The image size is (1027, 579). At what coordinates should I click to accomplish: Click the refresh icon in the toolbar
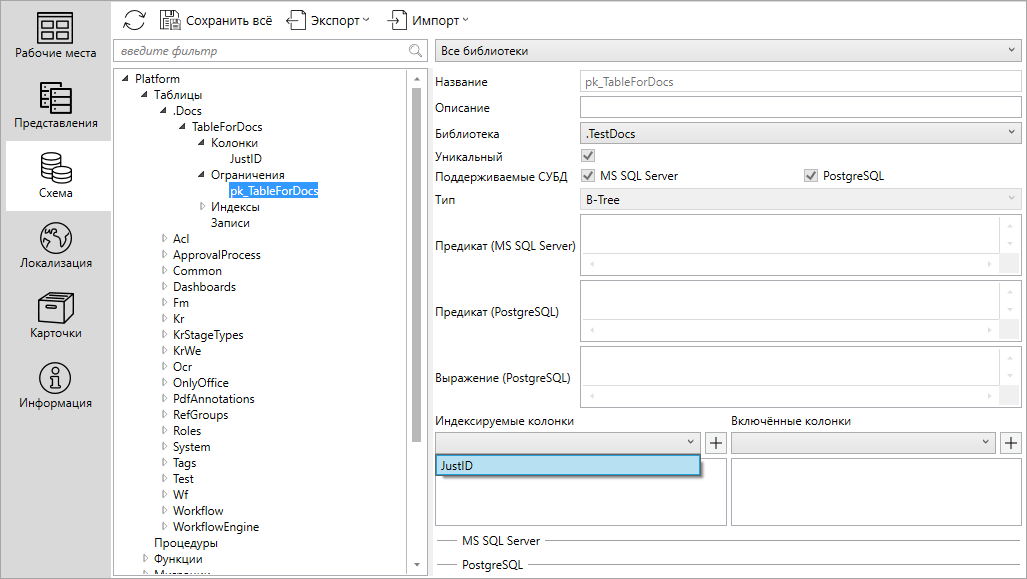(x=135, y=20)
